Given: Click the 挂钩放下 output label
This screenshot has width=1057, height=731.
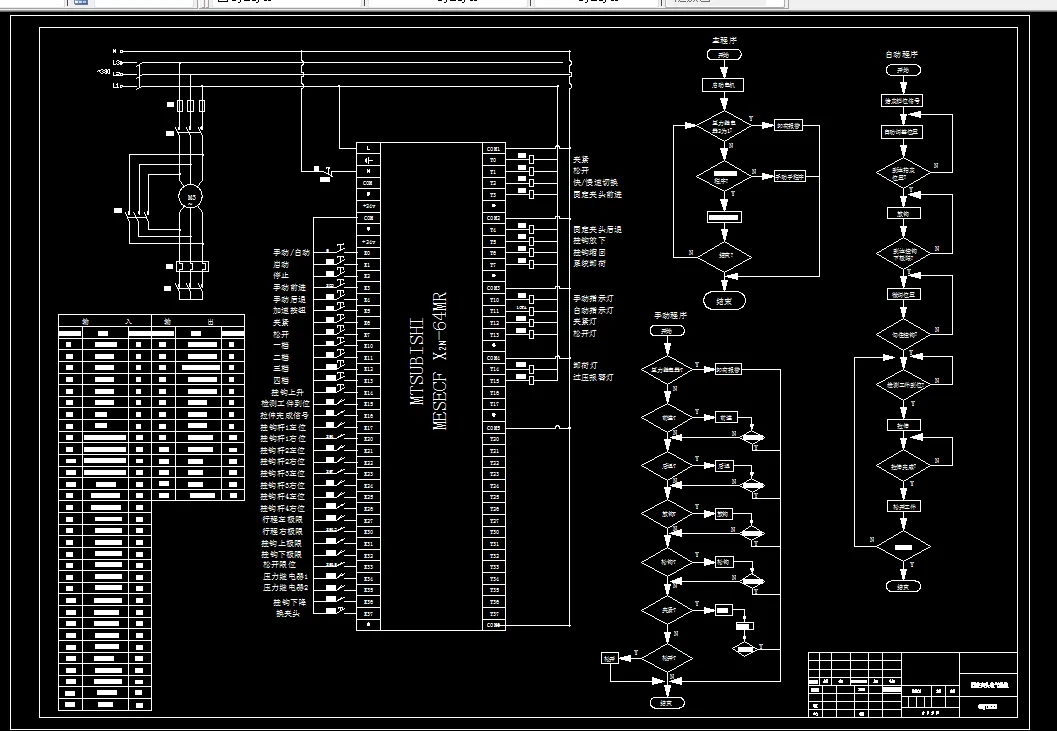Looking at the screenshot, I should (589, 240).
